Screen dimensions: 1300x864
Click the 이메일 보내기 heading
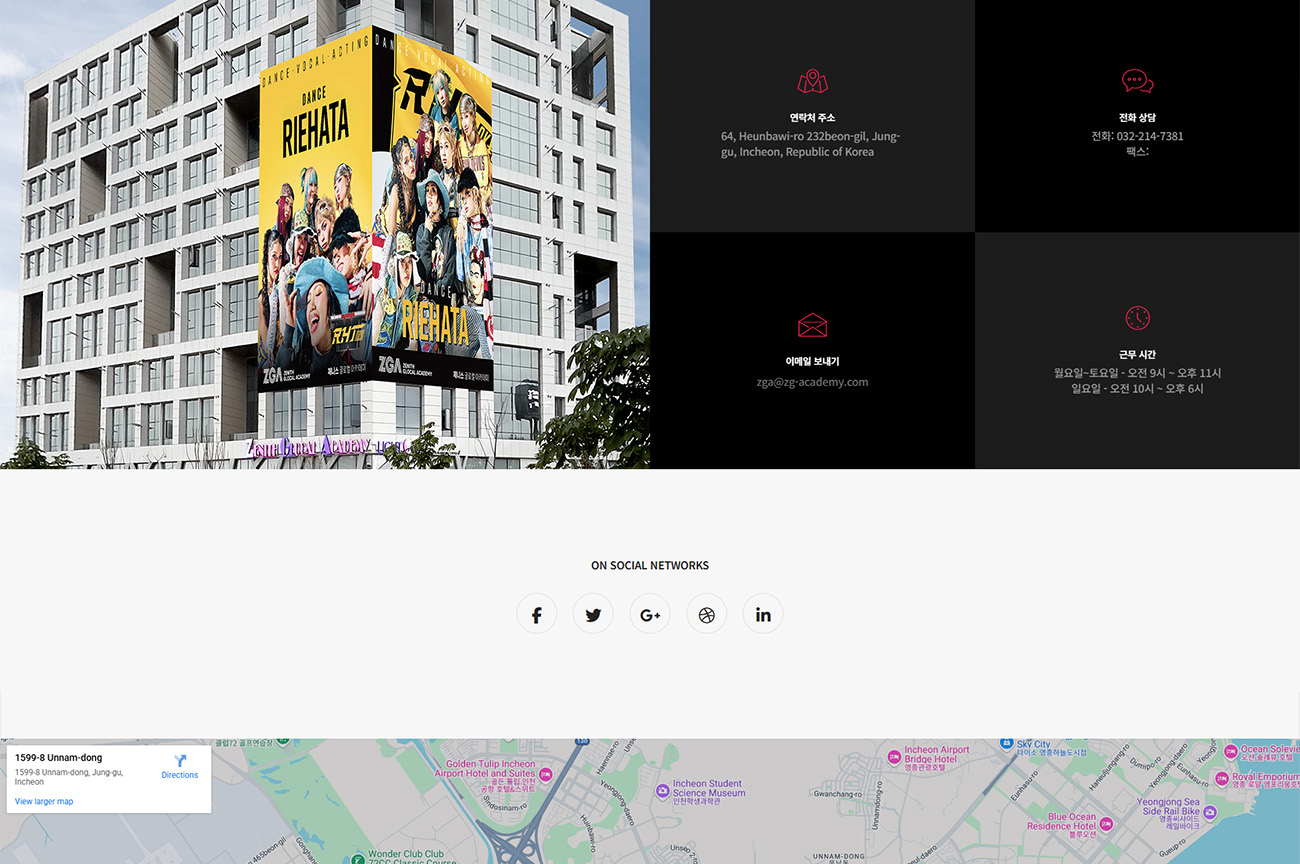point(812,361)
